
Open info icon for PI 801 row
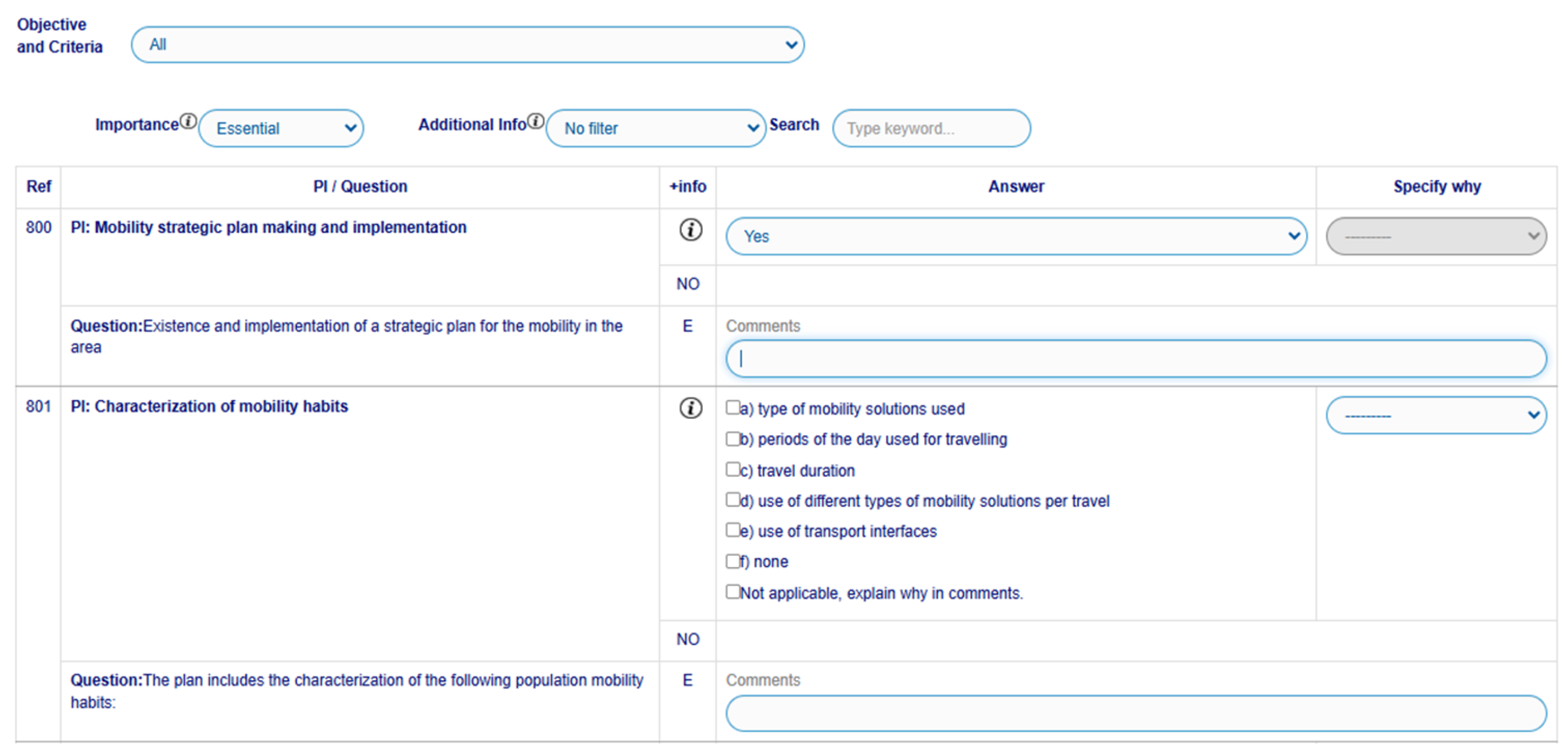click(x=690, y=408)
